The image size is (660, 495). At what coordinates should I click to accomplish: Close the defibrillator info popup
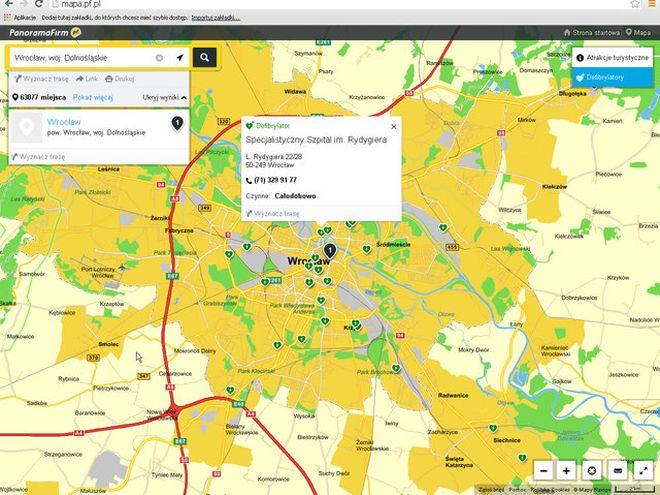[394, 126]
